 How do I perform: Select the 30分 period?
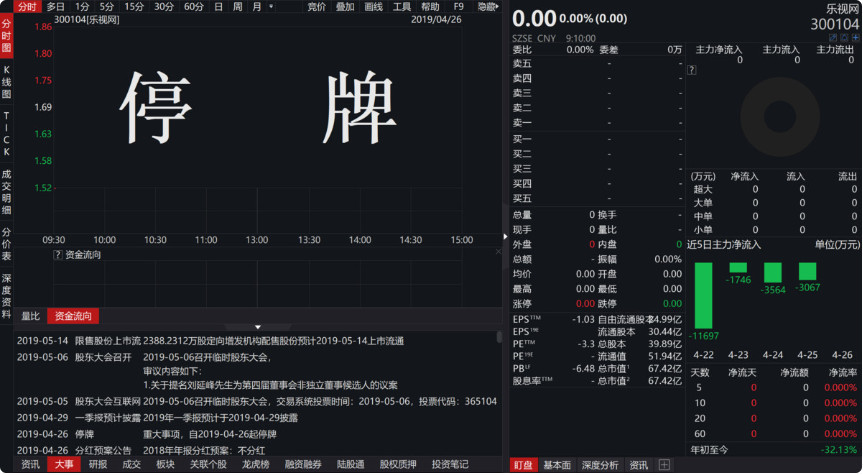tap(163, 7)
